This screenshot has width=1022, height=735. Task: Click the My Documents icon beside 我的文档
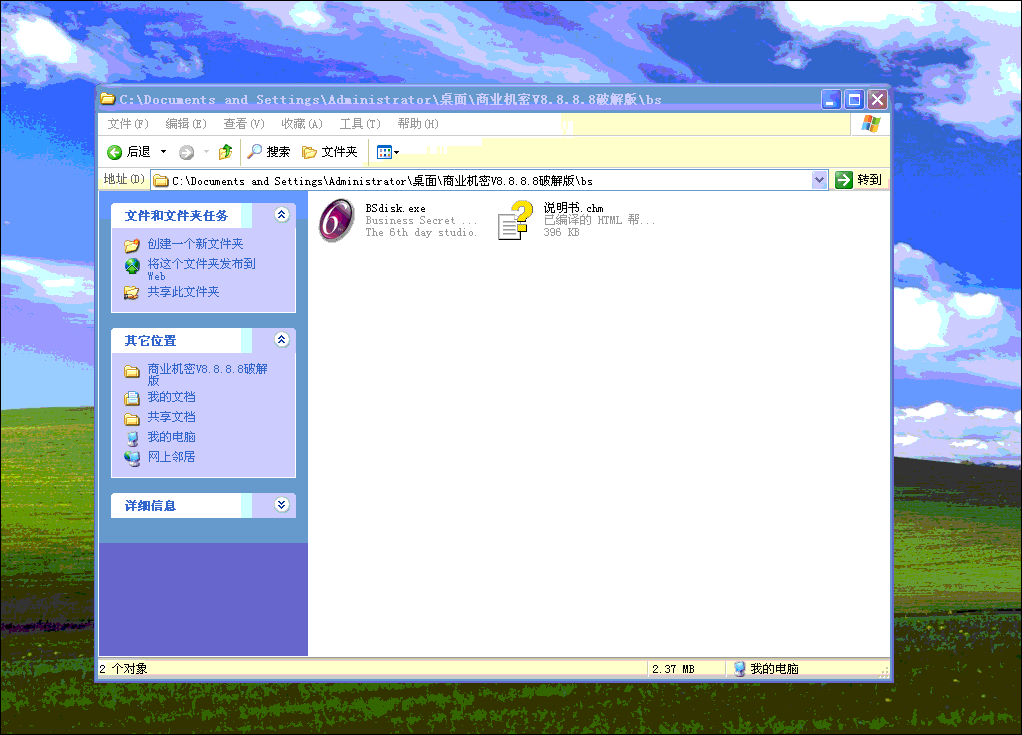tap(132, 398)
